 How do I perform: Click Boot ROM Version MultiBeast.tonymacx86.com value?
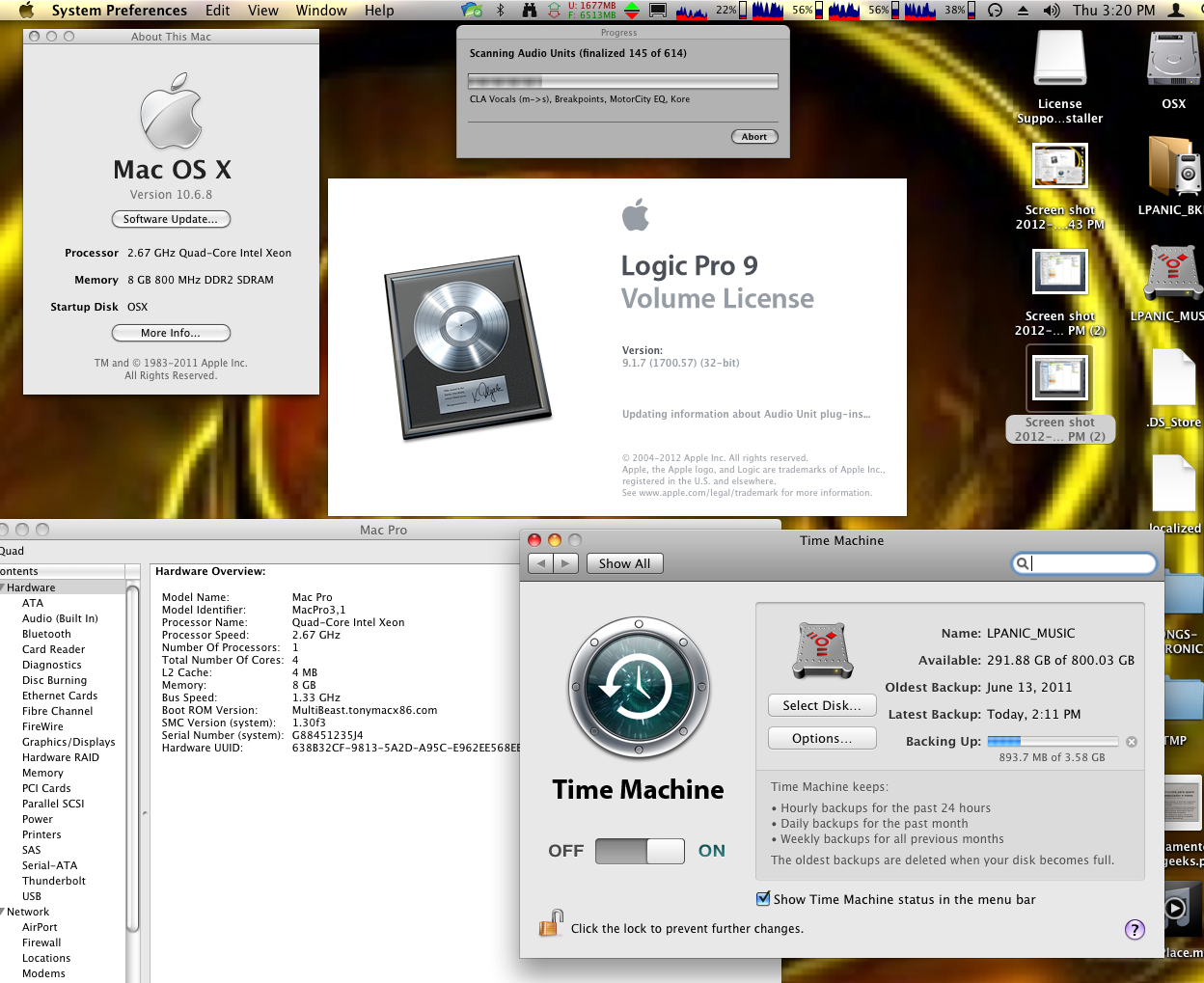click(365, 710)
